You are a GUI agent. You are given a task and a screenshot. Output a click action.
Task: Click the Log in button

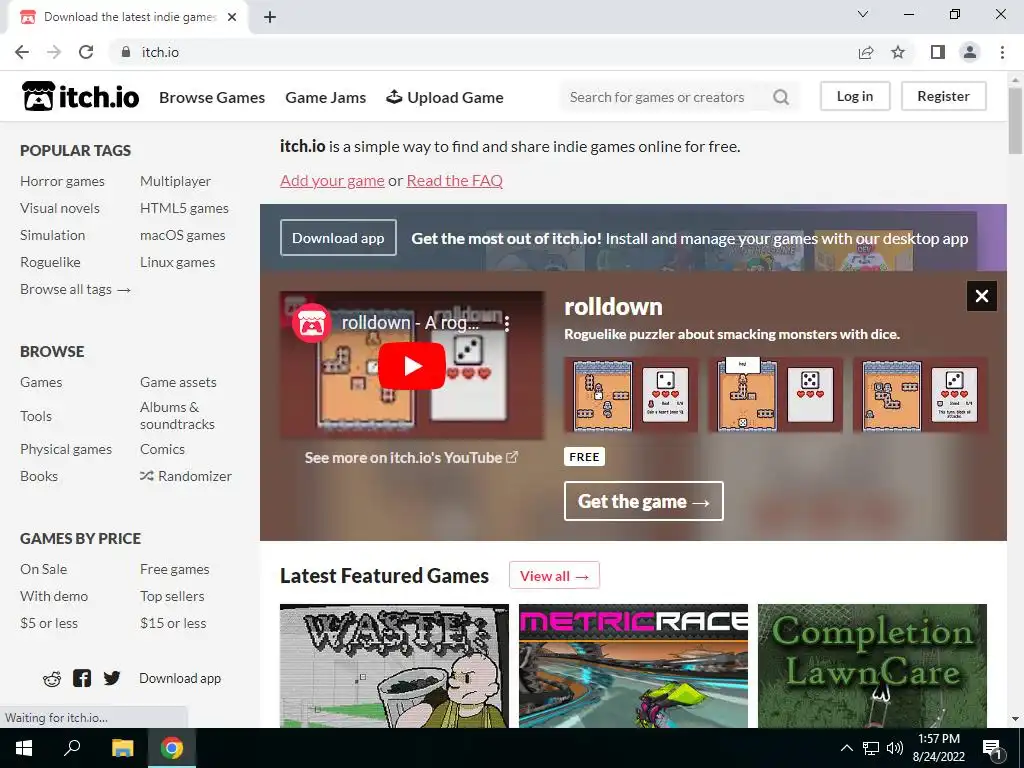click(x=855, y=96)
